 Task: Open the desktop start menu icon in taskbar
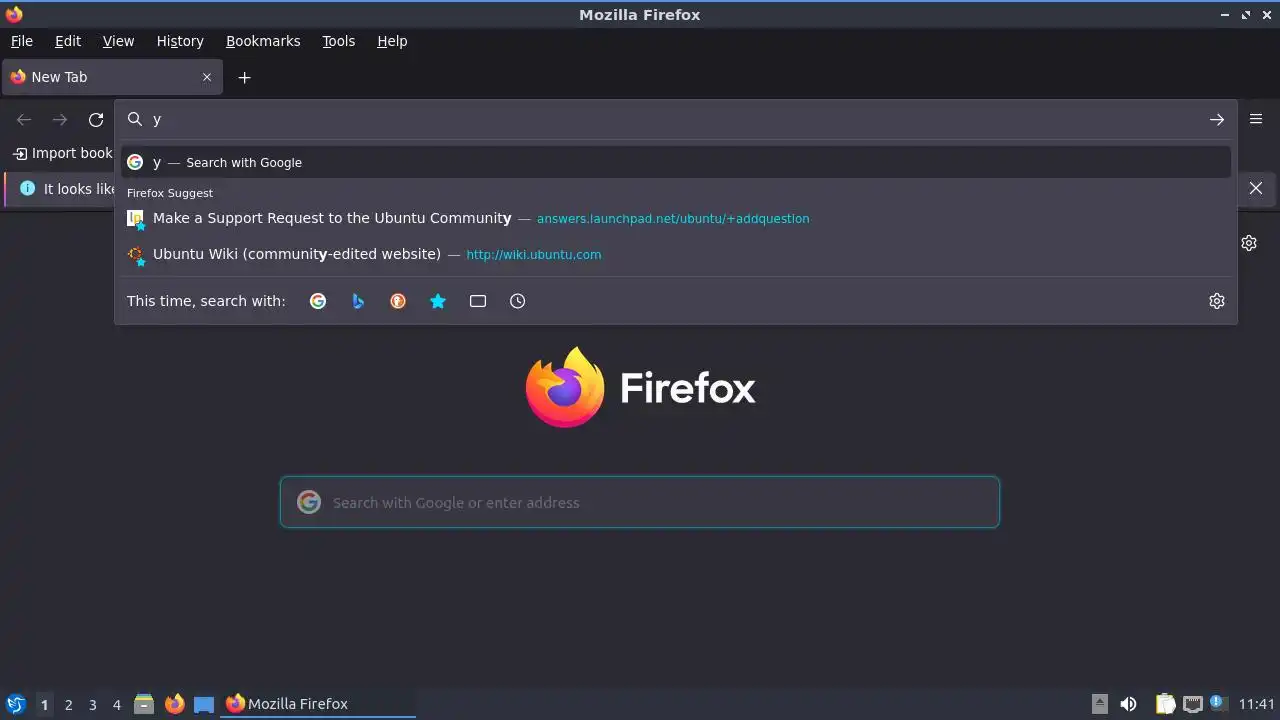(x=16, y=704)
